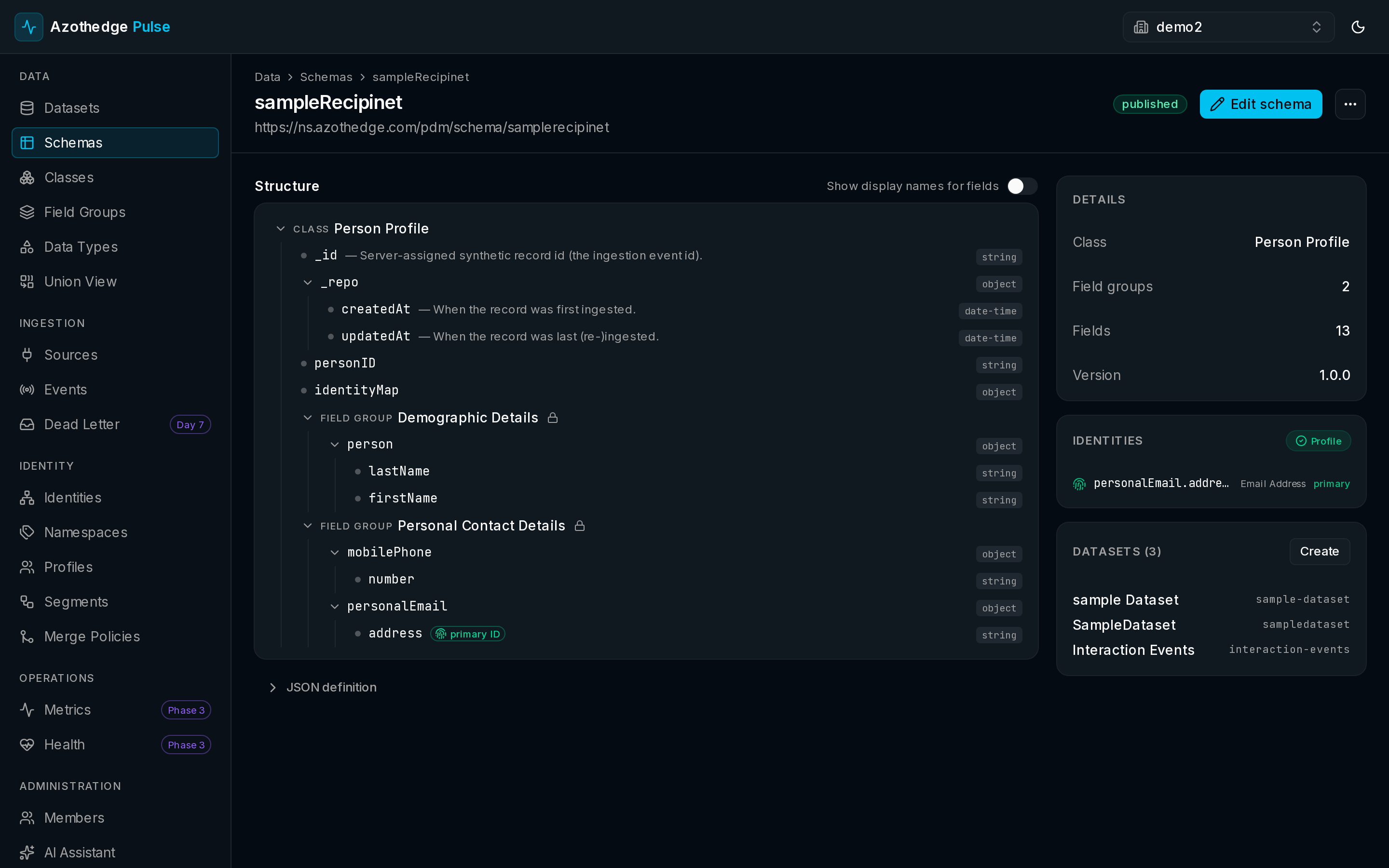
Task: Collapse the Person Profile class tree
Action: pyautogui.click(x=281, y=229)
